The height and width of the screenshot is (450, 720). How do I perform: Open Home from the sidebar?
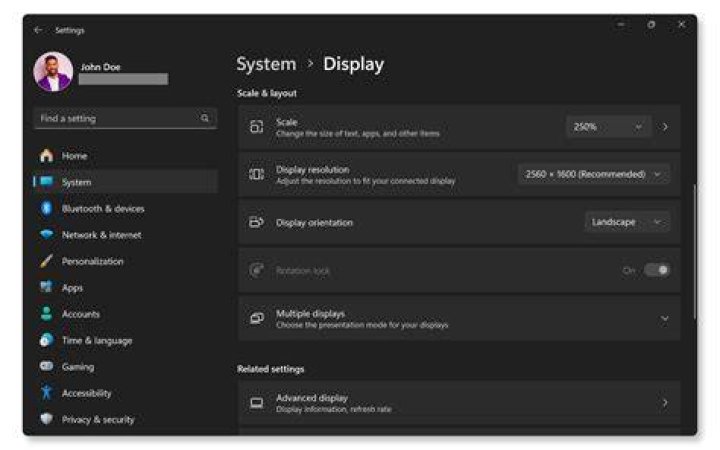click(125, 156)
